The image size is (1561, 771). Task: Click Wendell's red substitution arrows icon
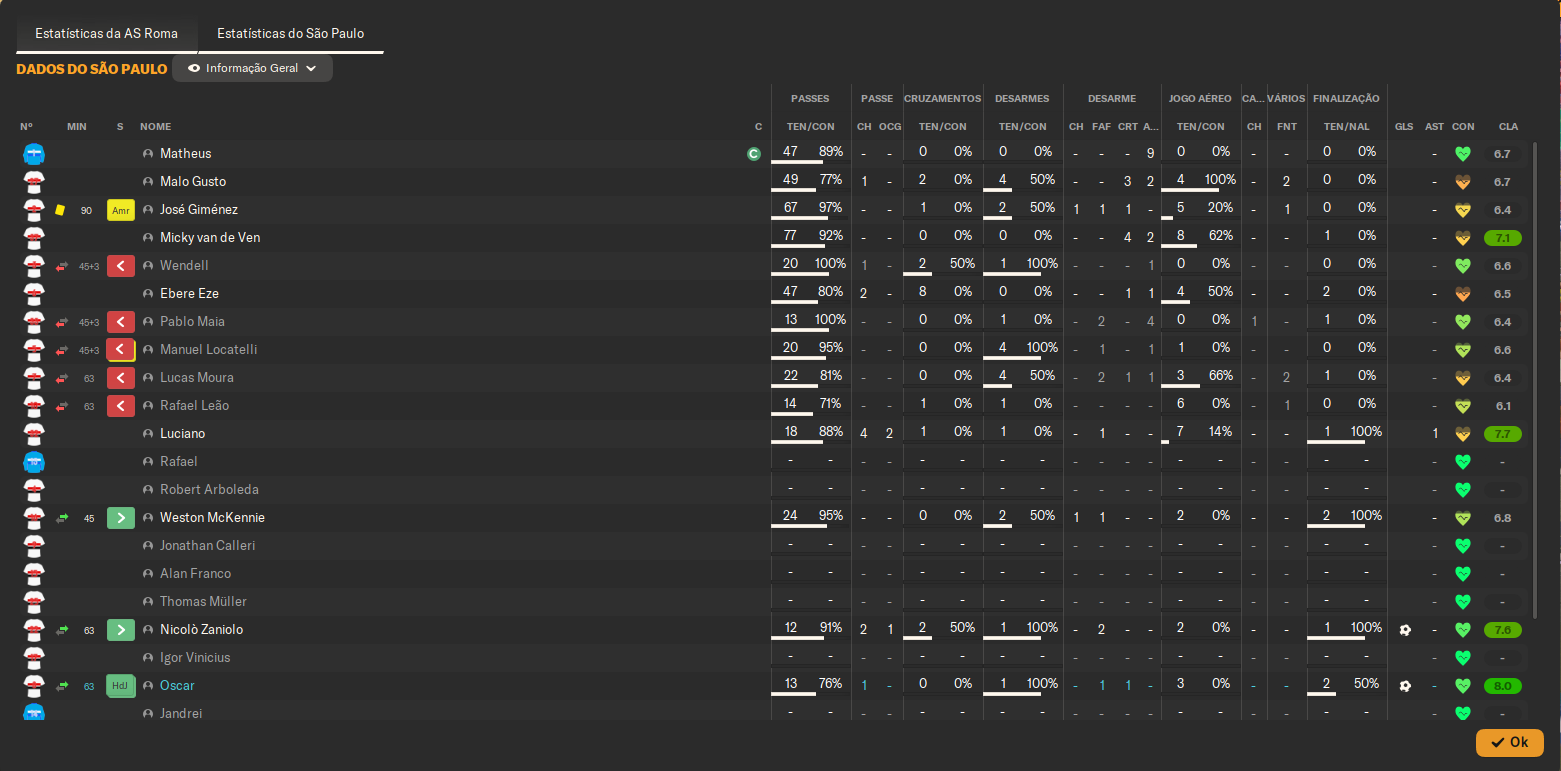click(x=62, y=266)
